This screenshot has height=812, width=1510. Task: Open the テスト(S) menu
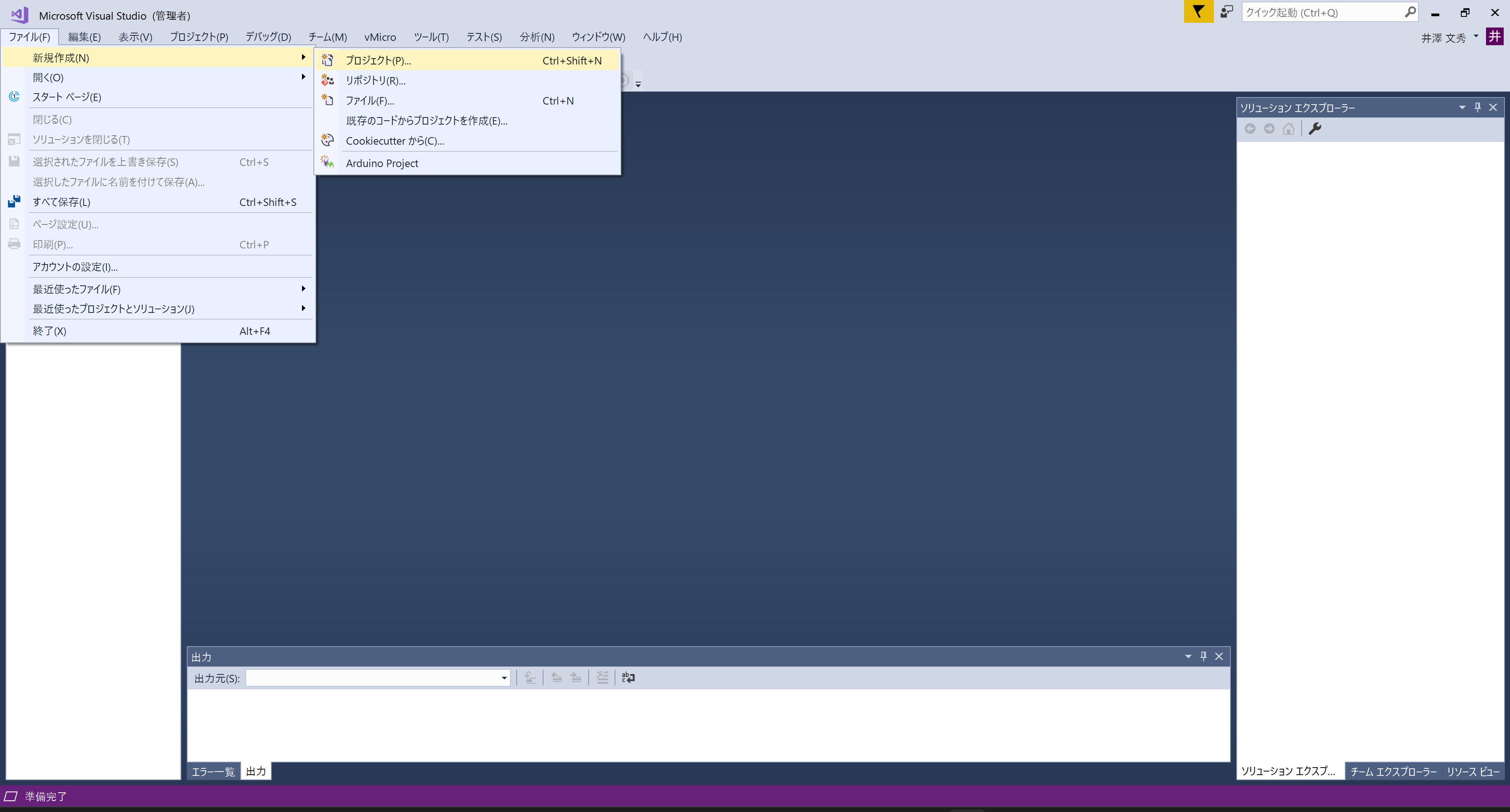pyautogui.click(x=484, y=37)
